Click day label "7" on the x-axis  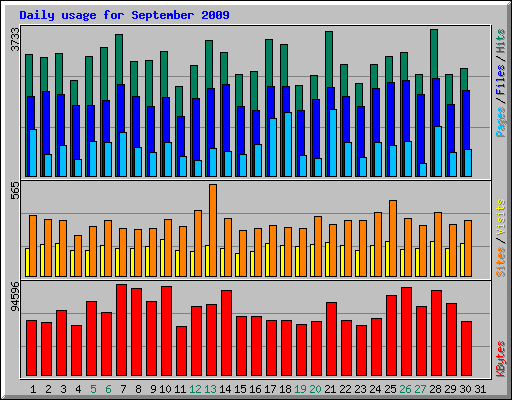pyautogui.click(x=123, y=389)
